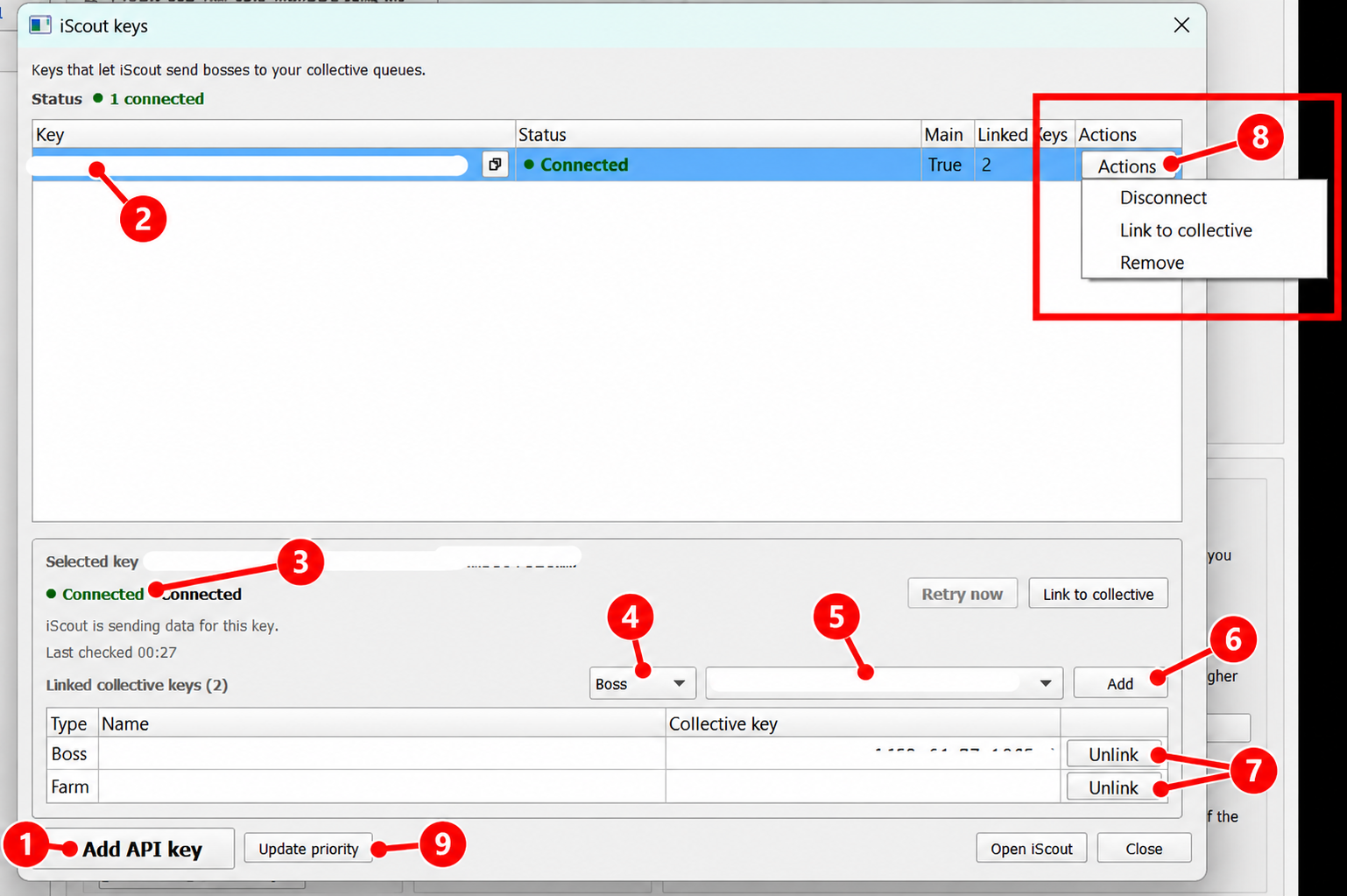Screen dimensions: 1347x896
Task: Click the Name column header in linked keys
Action: pyautogui.click(x=382, y=723)
